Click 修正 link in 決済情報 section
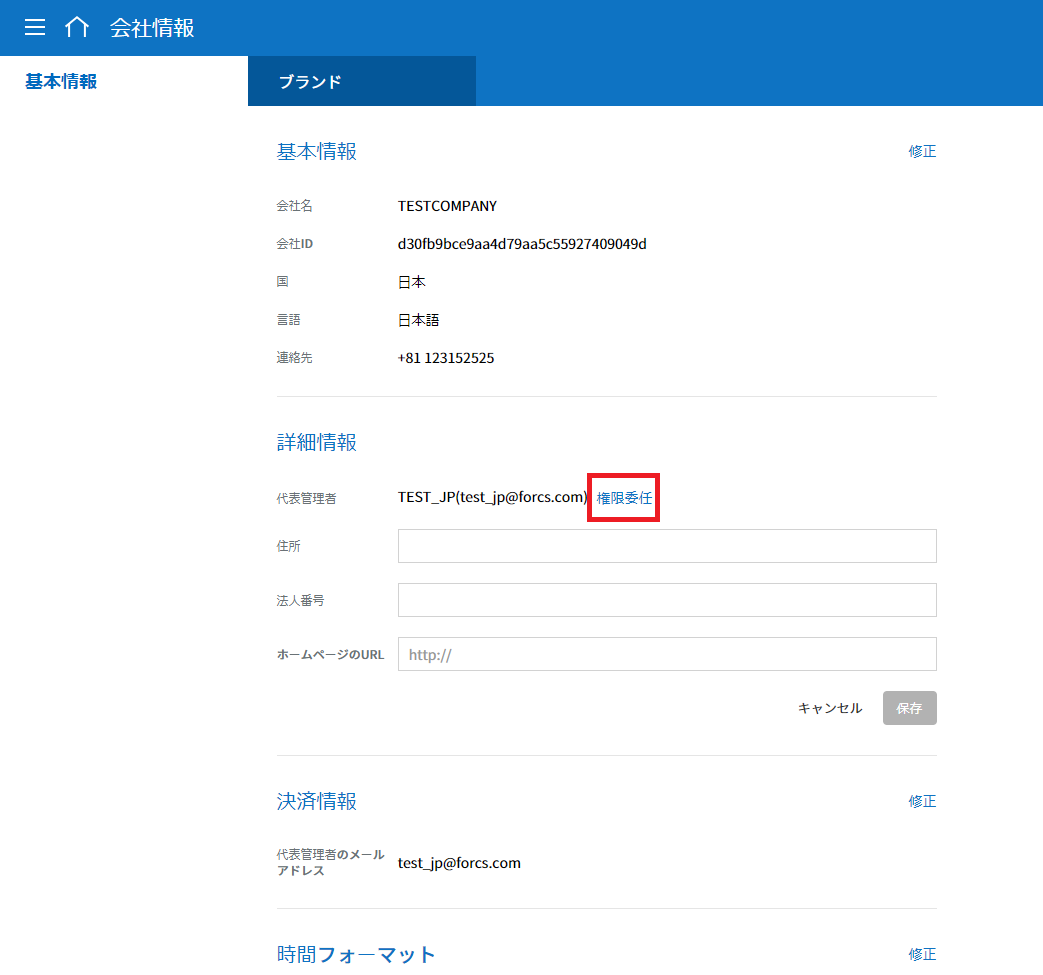Screen dimensions: 1043x975 pos(922,801)
